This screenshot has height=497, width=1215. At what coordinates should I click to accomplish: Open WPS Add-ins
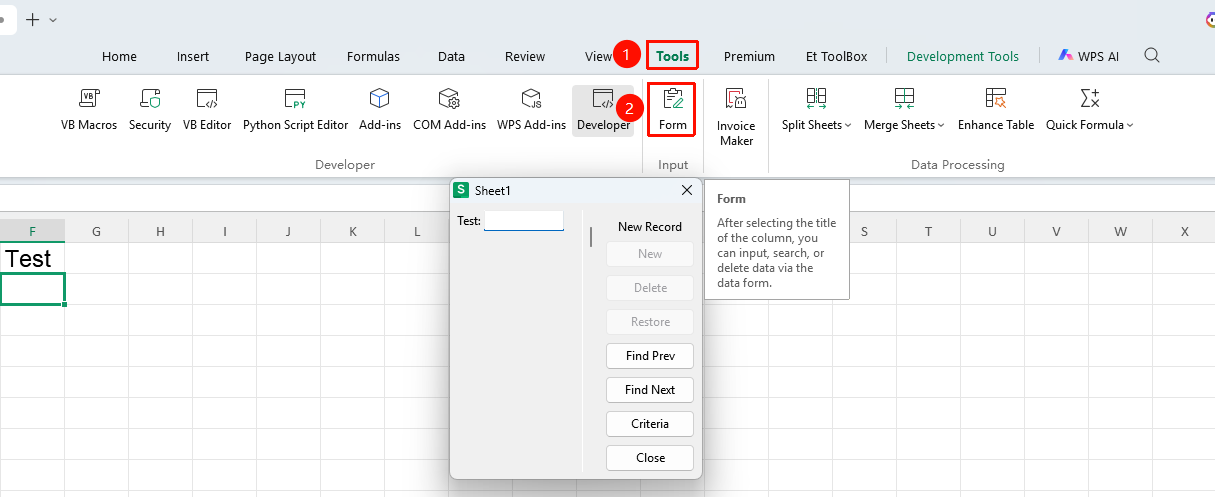pos(531,109)
